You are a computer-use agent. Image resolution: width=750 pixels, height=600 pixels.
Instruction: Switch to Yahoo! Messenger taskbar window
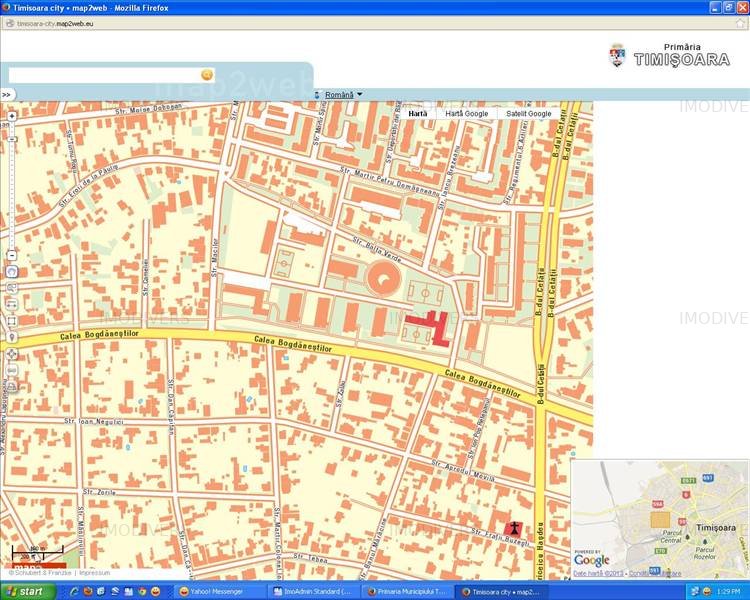click(x=216, y=591)
